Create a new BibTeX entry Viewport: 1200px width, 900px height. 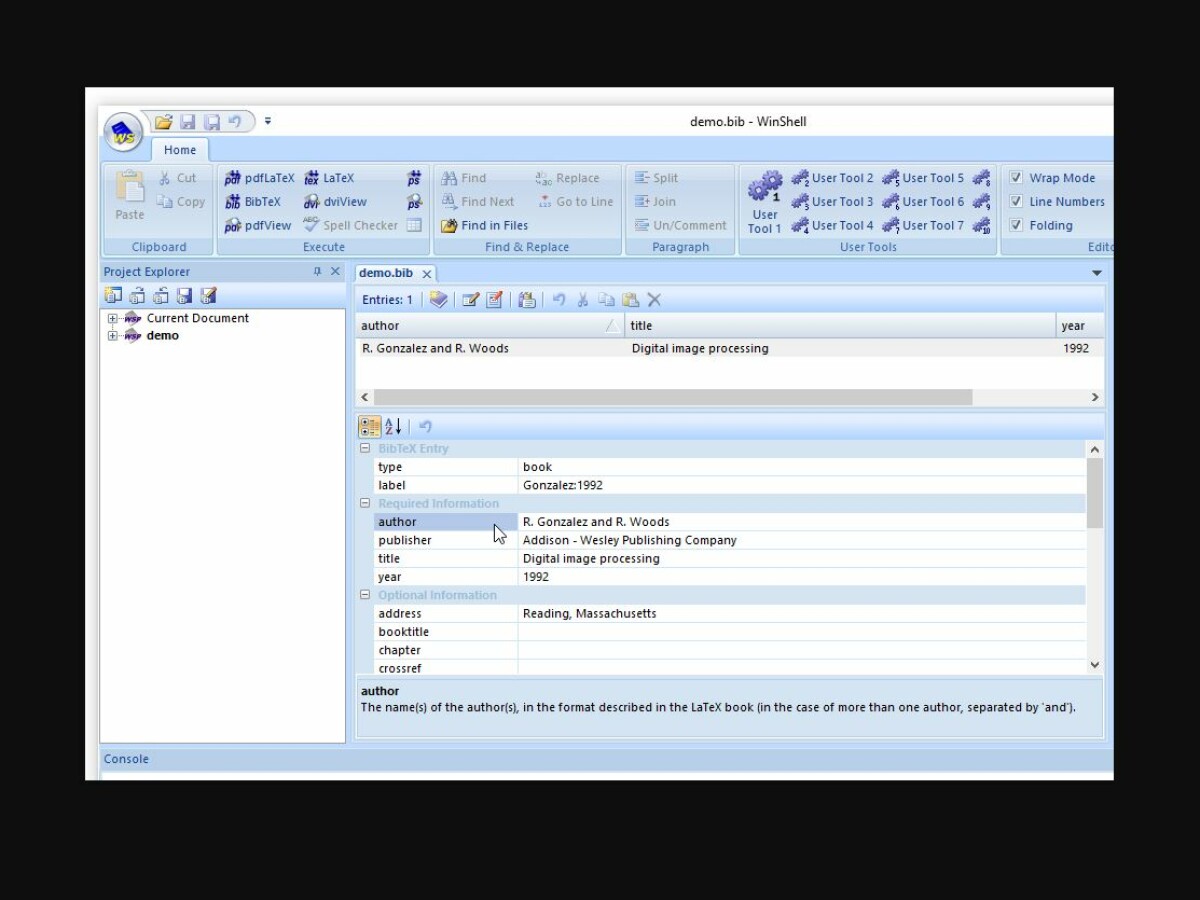438,299
